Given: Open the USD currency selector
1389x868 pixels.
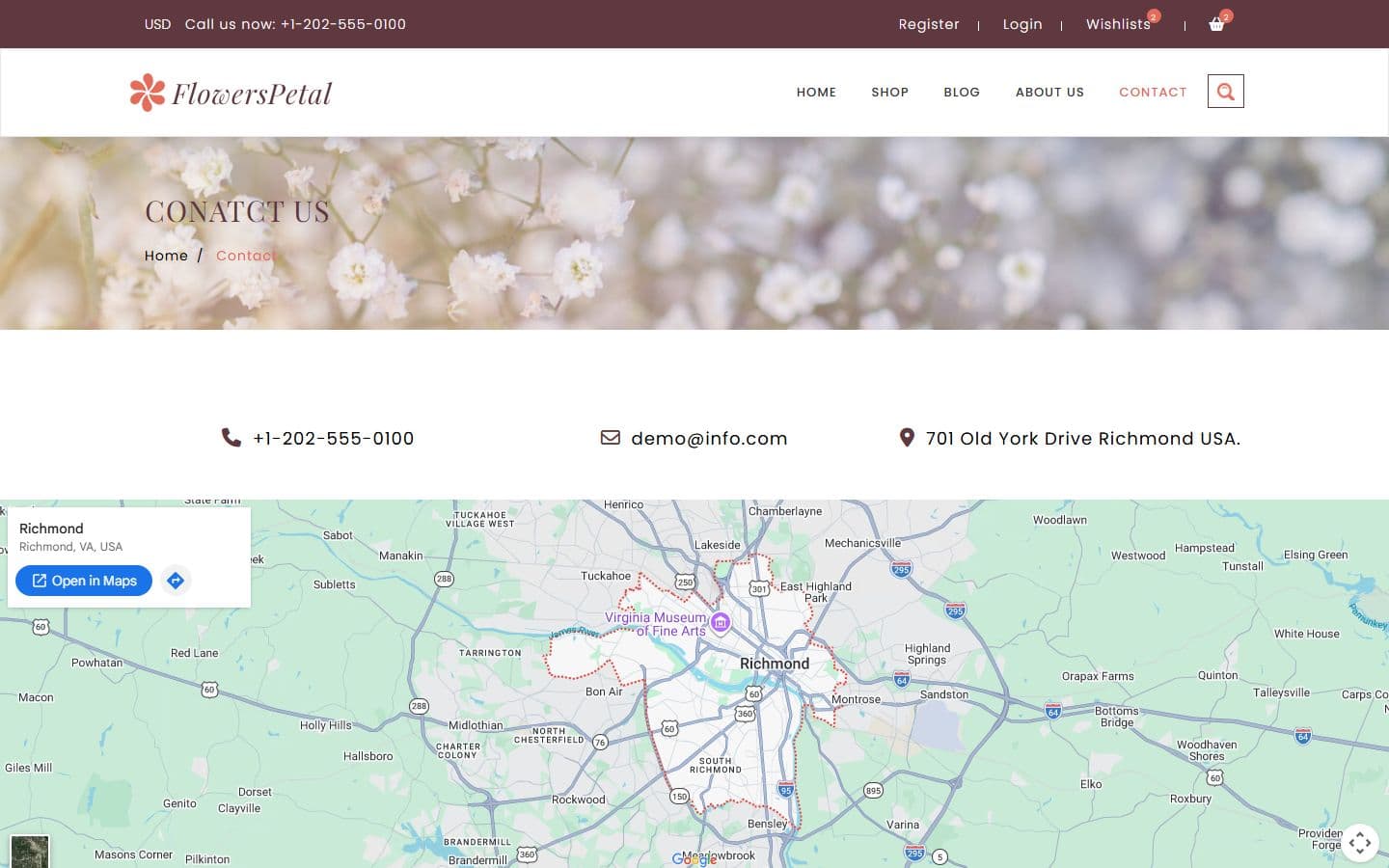Looking at the screenshot, I should click(x=157, y=24).
